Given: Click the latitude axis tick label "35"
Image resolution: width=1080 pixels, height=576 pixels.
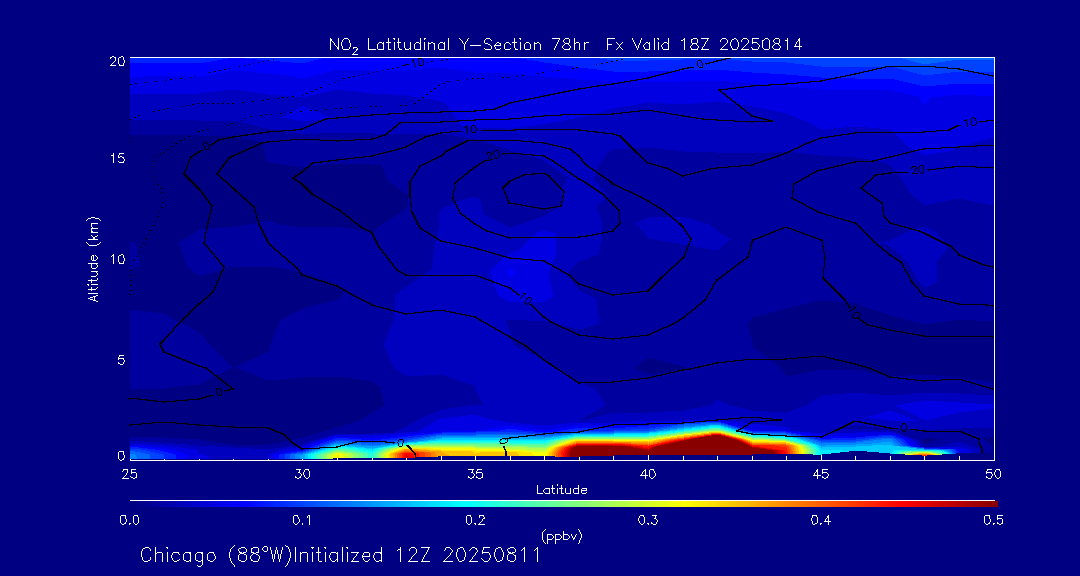Looking at the screenshot, I should 475,474.
